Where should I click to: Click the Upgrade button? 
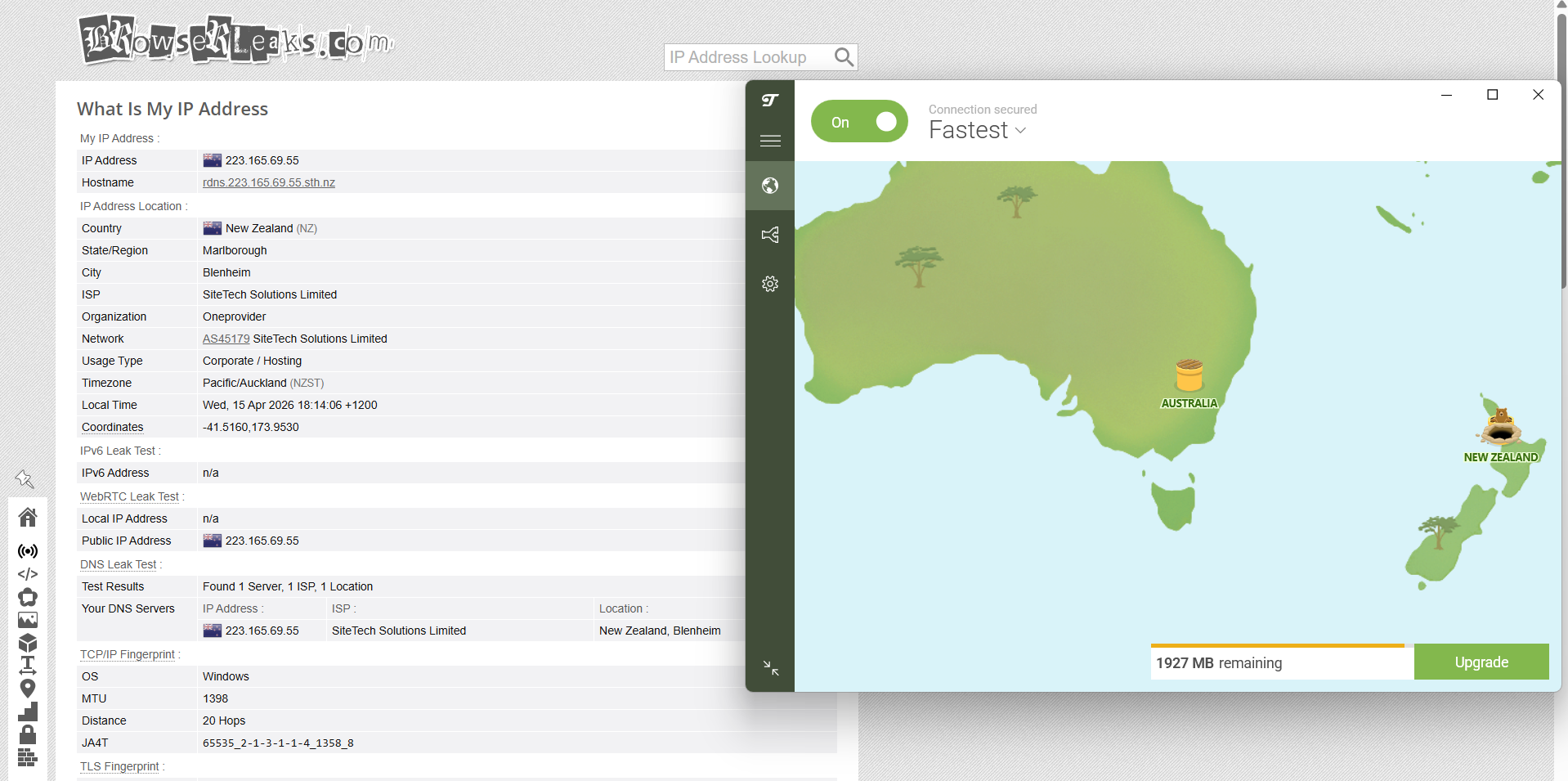click(x=1481, y=662)
